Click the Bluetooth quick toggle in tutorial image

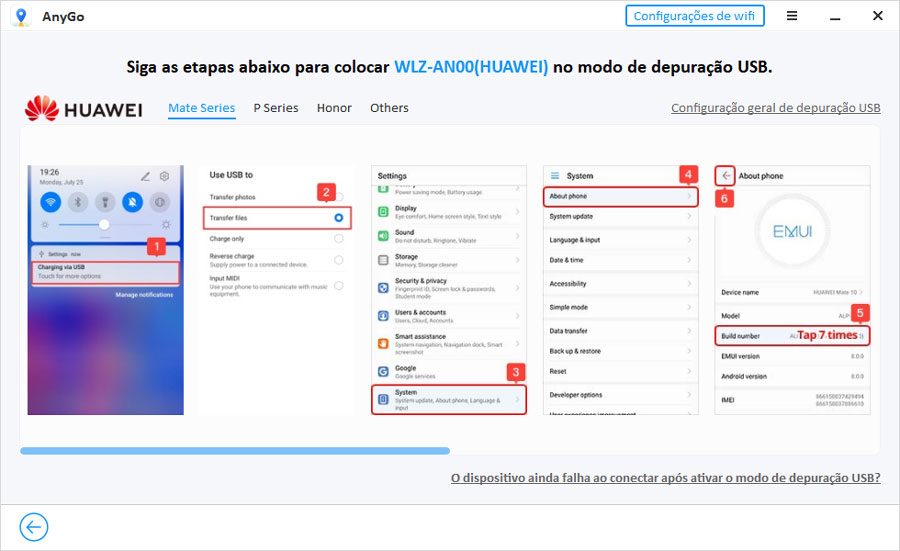pos(78,202)
